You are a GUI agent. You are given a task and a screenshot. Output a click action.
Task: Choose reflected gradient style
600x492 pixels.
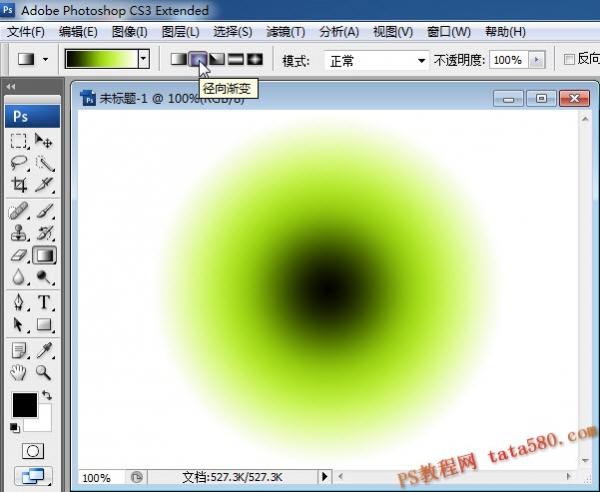(236, 59)
